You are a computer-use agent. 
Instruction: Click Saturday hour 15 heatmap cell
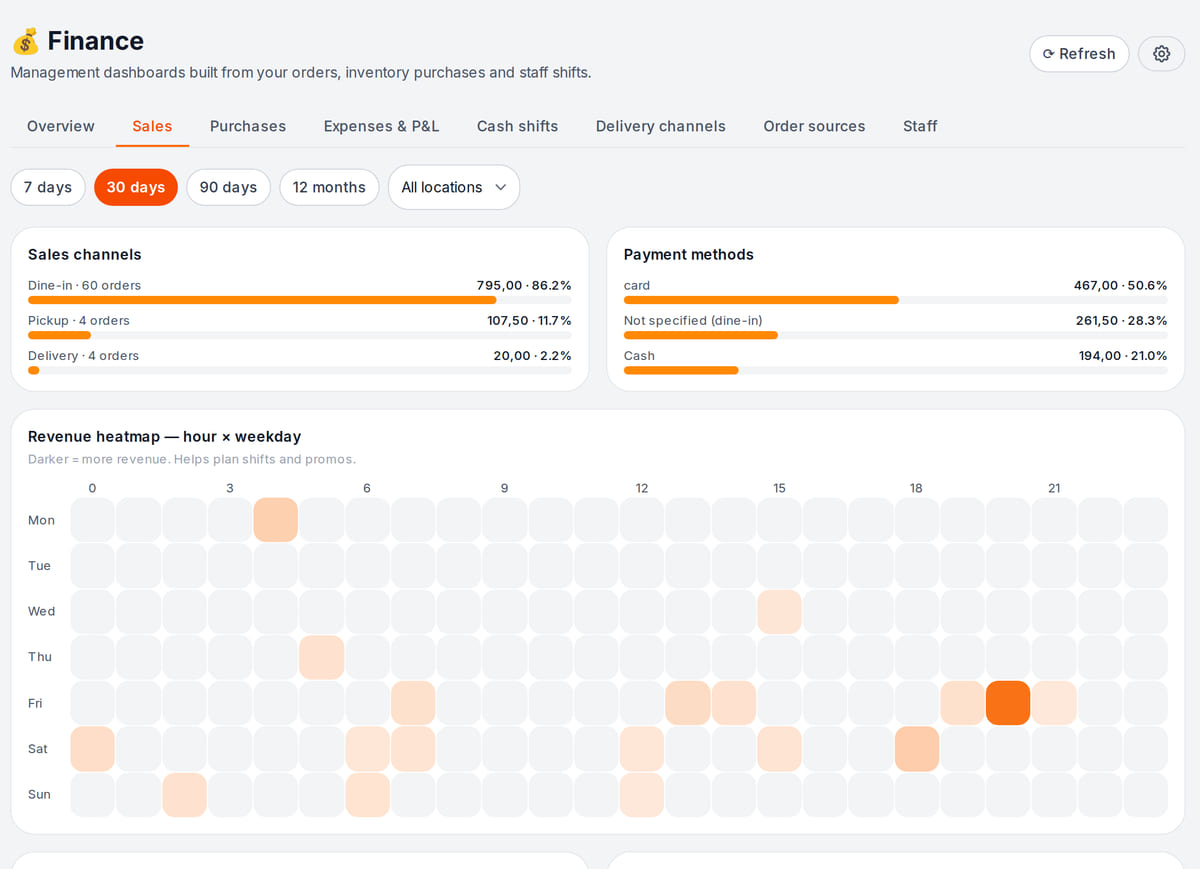779,749
